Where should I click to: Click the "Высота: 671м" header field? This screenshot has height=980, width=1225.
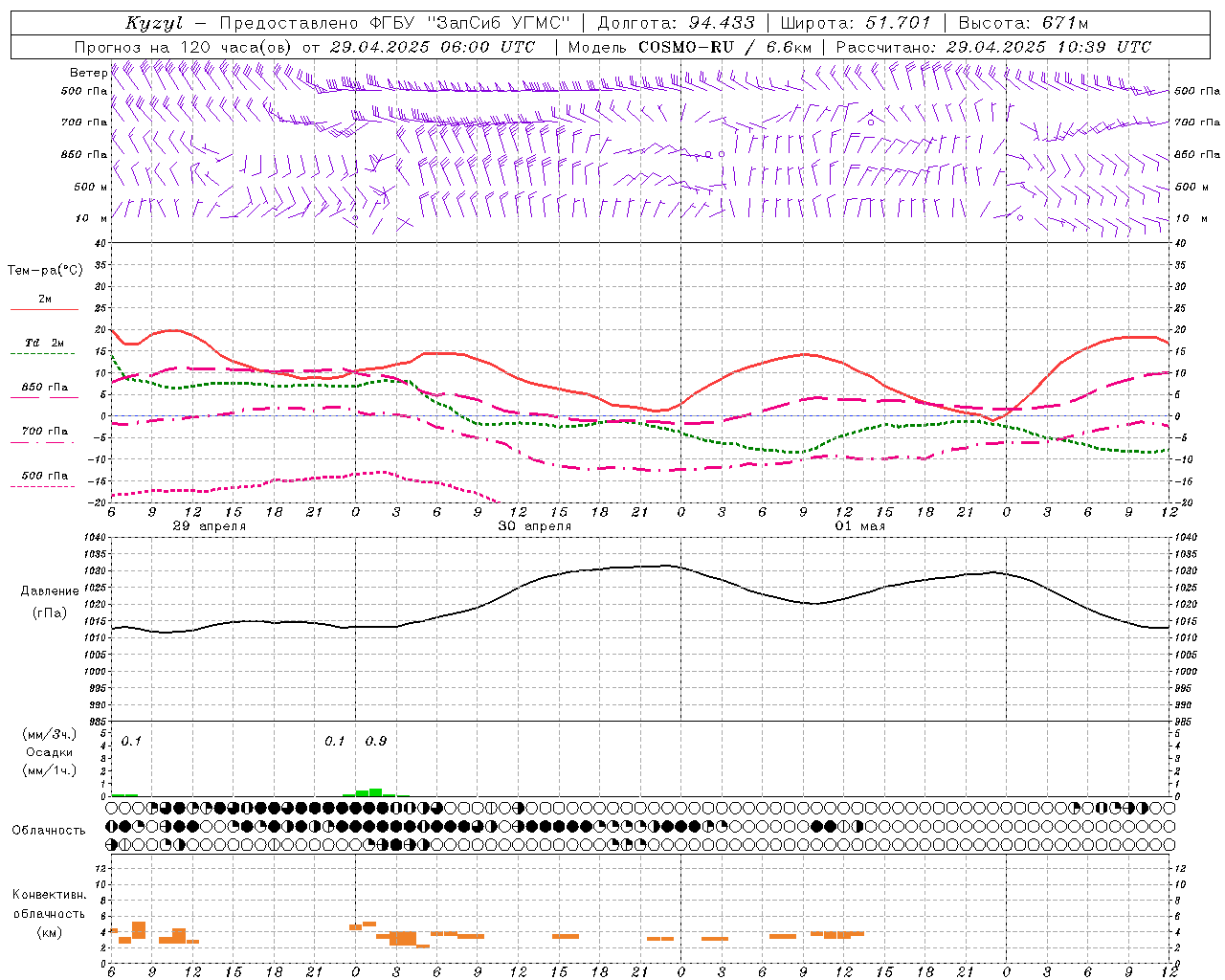pos(1023,23)
